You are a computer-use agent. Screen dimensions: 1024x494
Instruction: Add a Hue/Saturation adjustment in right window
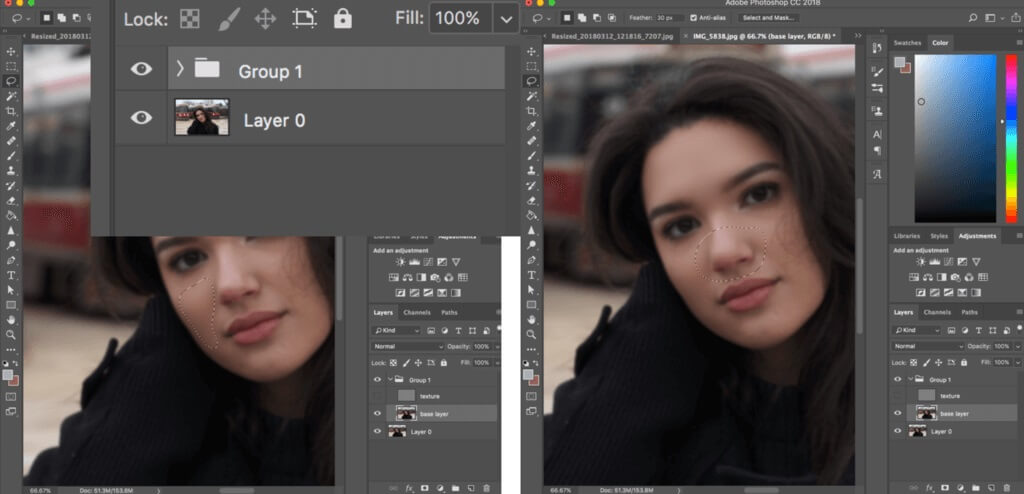(x=916, y=277)
